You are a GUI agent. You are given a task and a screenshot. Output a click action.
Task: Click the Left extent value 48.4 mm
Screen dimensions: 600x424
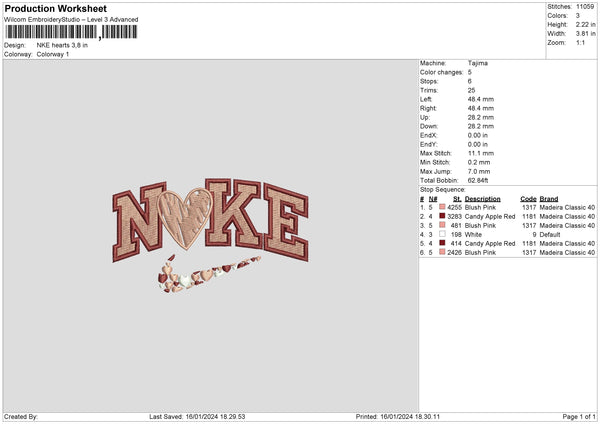pos(481,99)
